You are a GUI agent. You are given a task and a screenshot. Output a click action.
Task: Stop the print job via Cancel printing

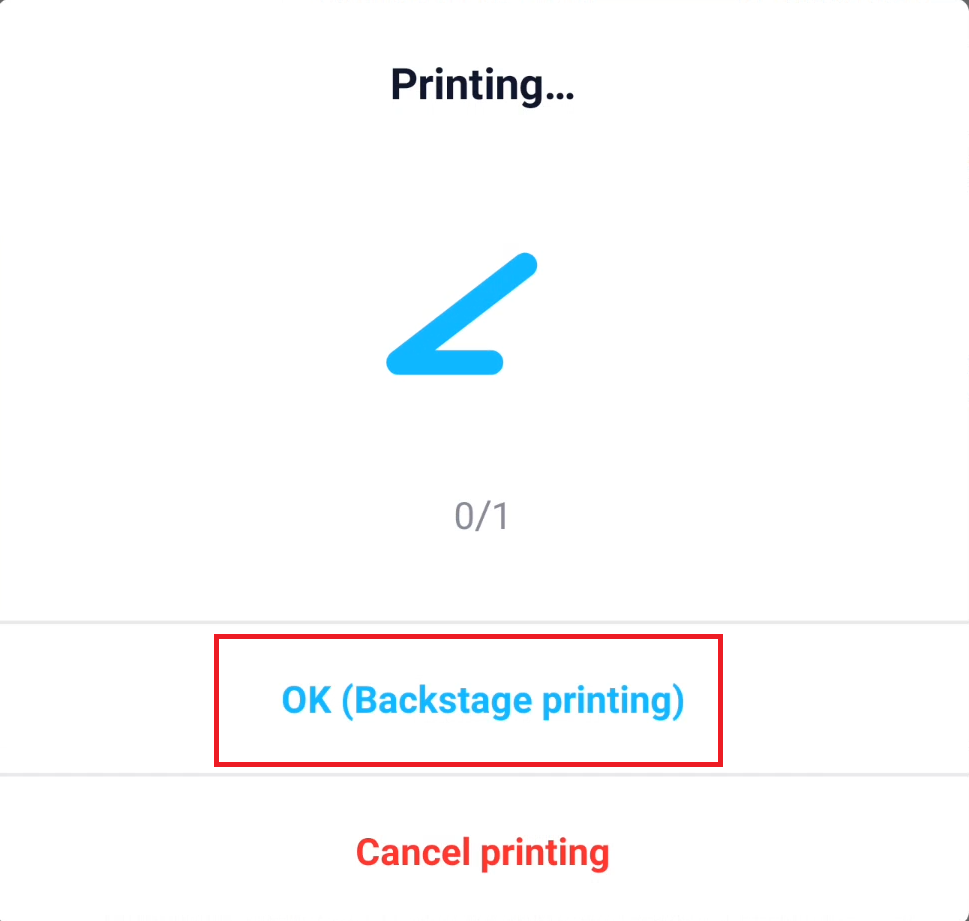[483, 853]
